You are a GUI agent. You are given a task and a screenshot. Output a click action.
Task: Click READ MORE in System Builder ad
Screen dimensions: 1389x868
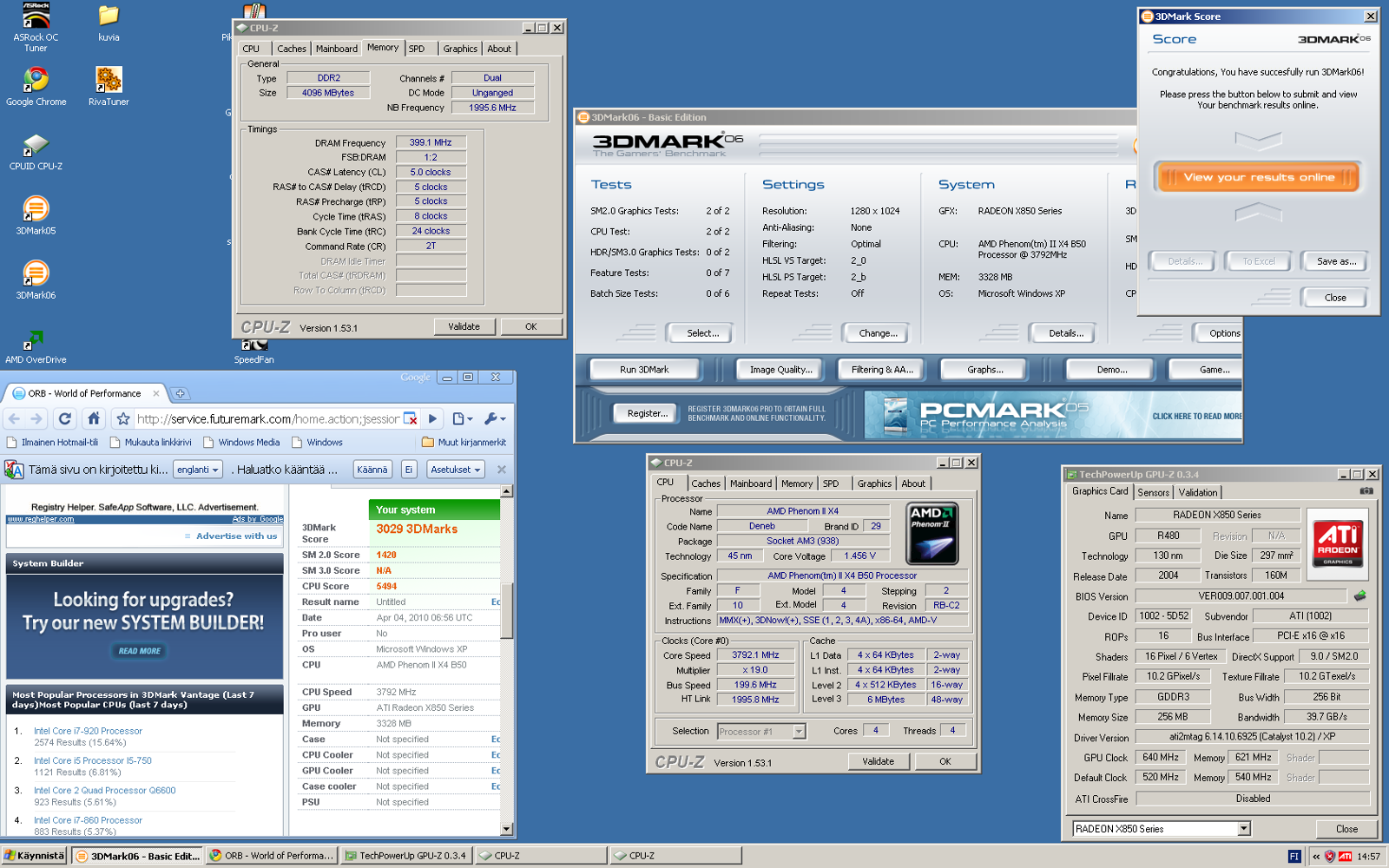pyautogui.click(x=140, y=651)
